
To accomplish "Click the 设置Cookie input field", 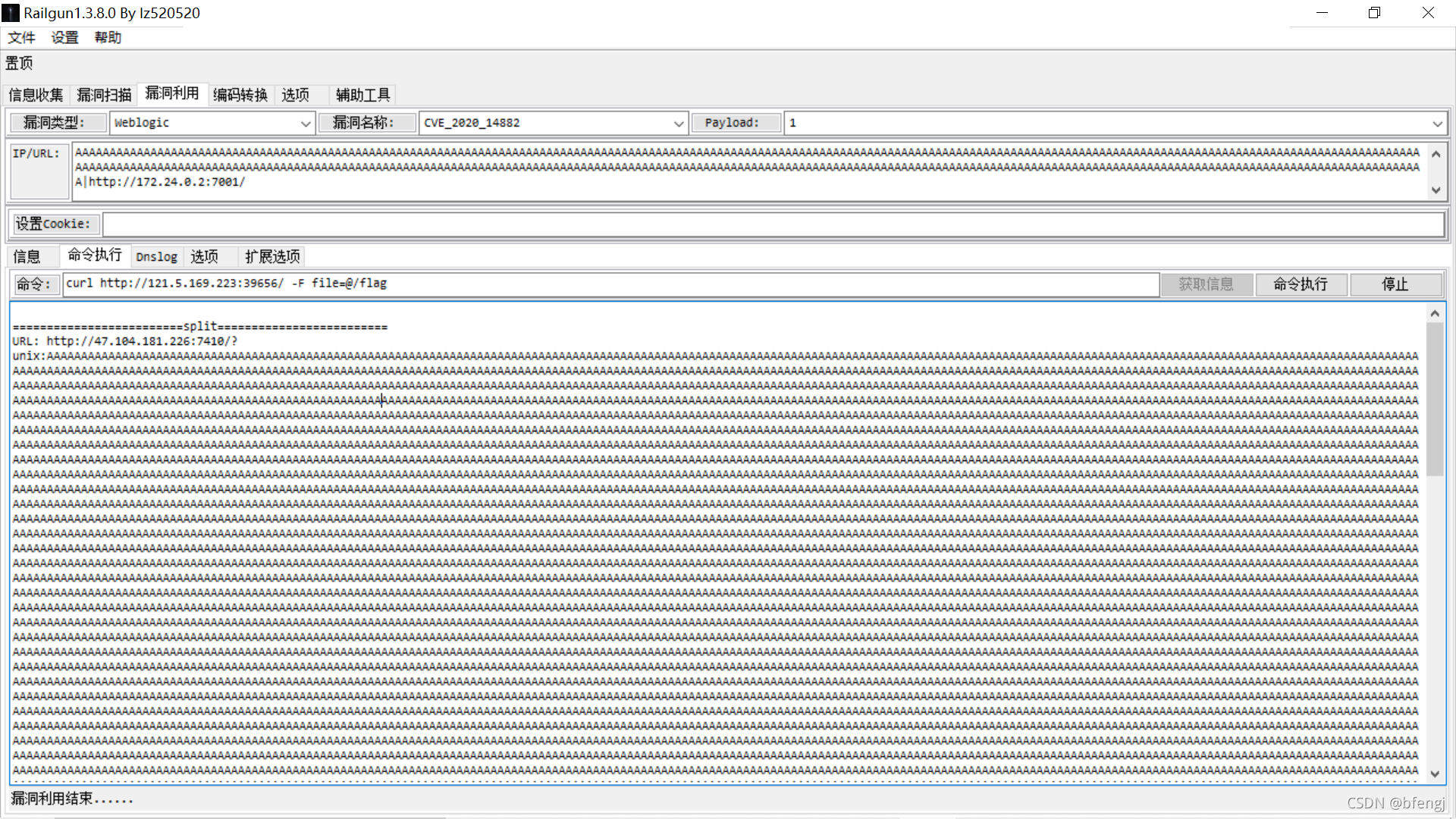I will [773, 224].
